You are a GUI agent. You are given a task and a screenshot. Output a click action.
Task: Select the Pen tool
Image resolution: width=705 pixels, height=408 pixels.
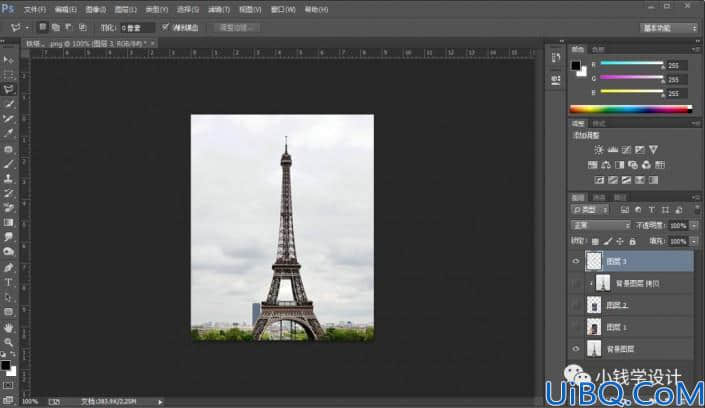click(8, 268)
